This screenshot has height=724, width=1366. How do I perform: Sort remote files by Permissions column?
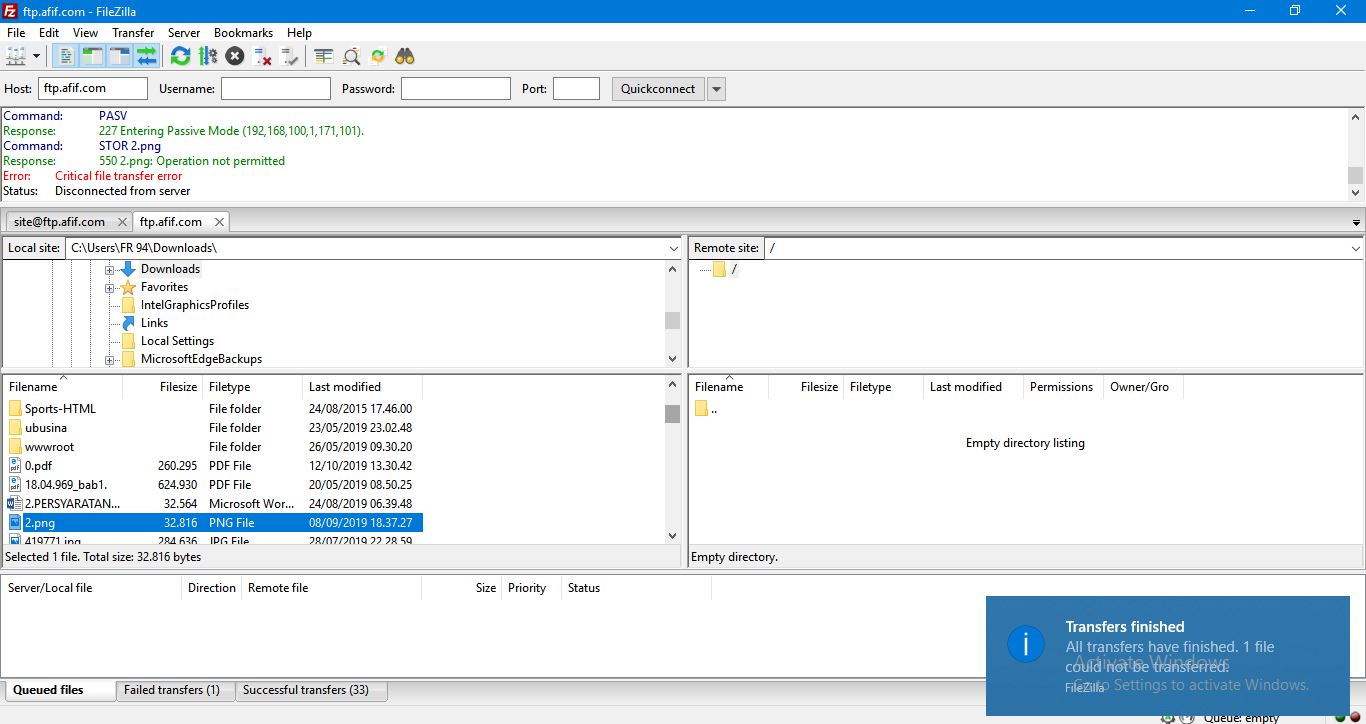tap(1063, 387)
